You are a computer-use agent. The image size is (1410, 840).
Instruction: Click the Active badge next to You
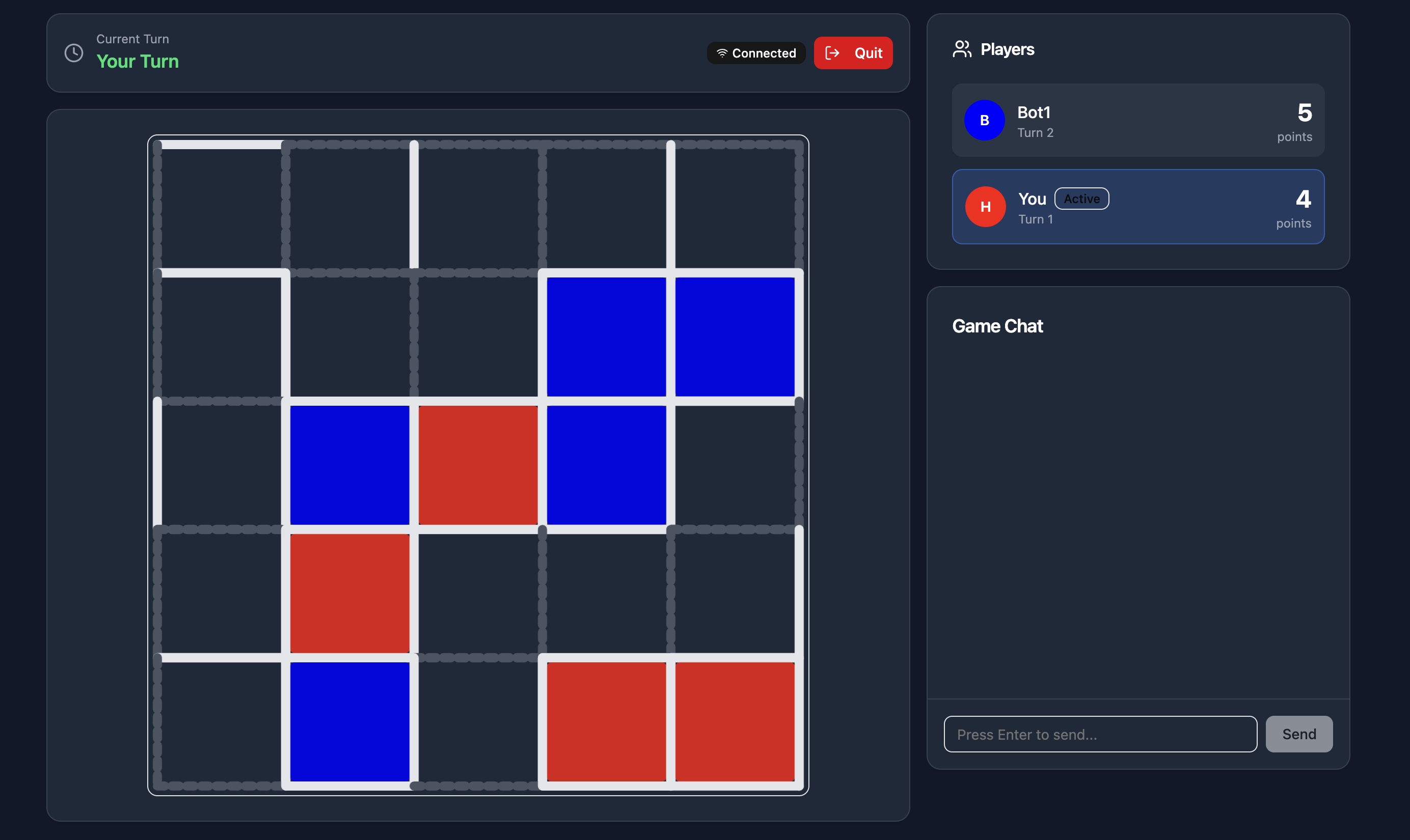coord(1081,199)
